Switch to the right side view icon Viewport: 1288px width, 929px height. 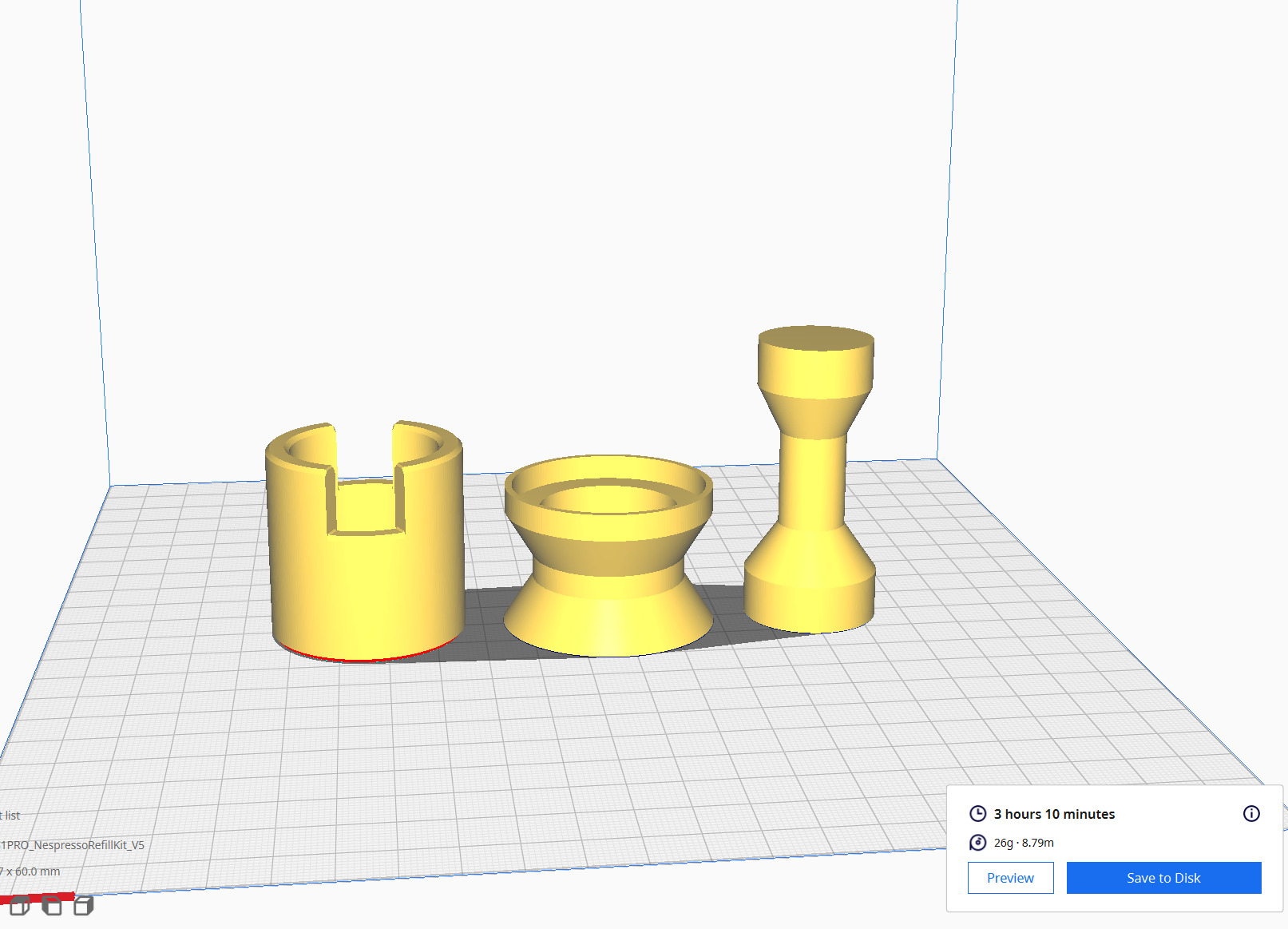point(83,906)
